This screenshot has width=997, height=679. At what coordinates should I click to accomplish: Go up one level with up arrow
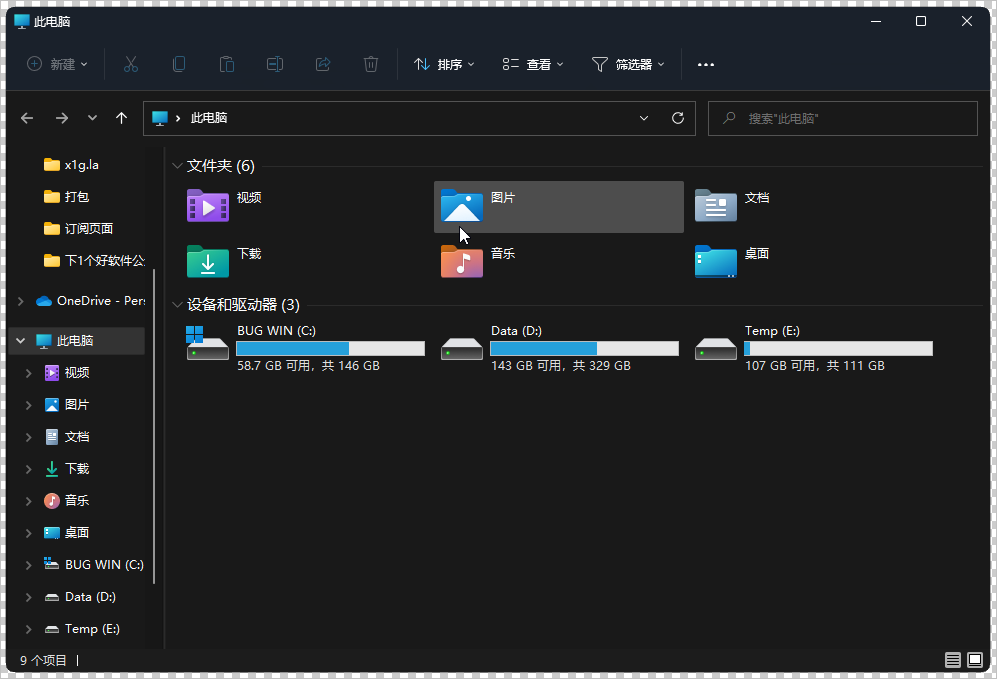coord(122,118)
